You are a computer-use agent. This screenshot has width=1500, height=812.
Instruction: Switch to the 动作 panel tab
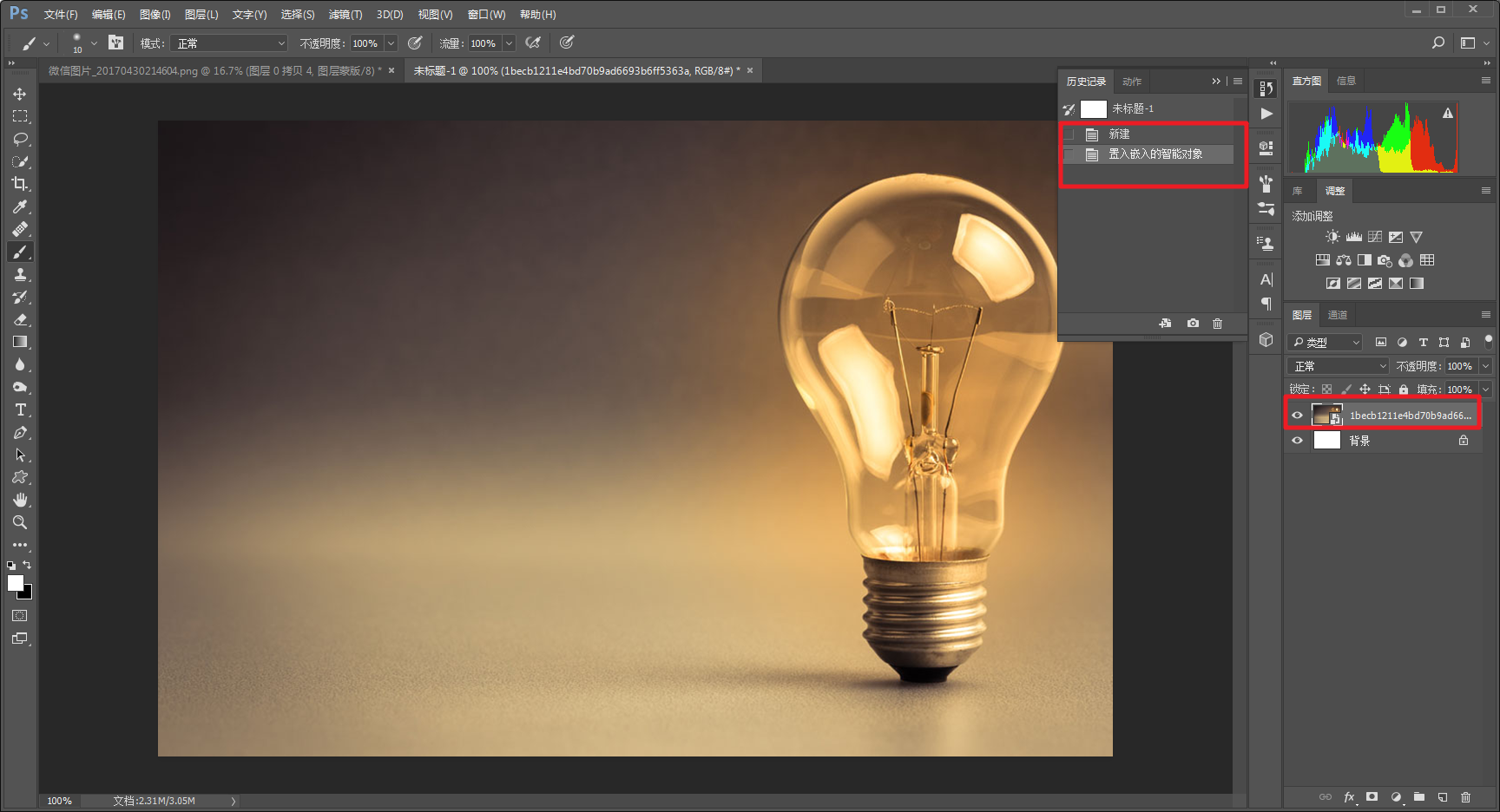pyautogui.click(x=1132, y=82)
